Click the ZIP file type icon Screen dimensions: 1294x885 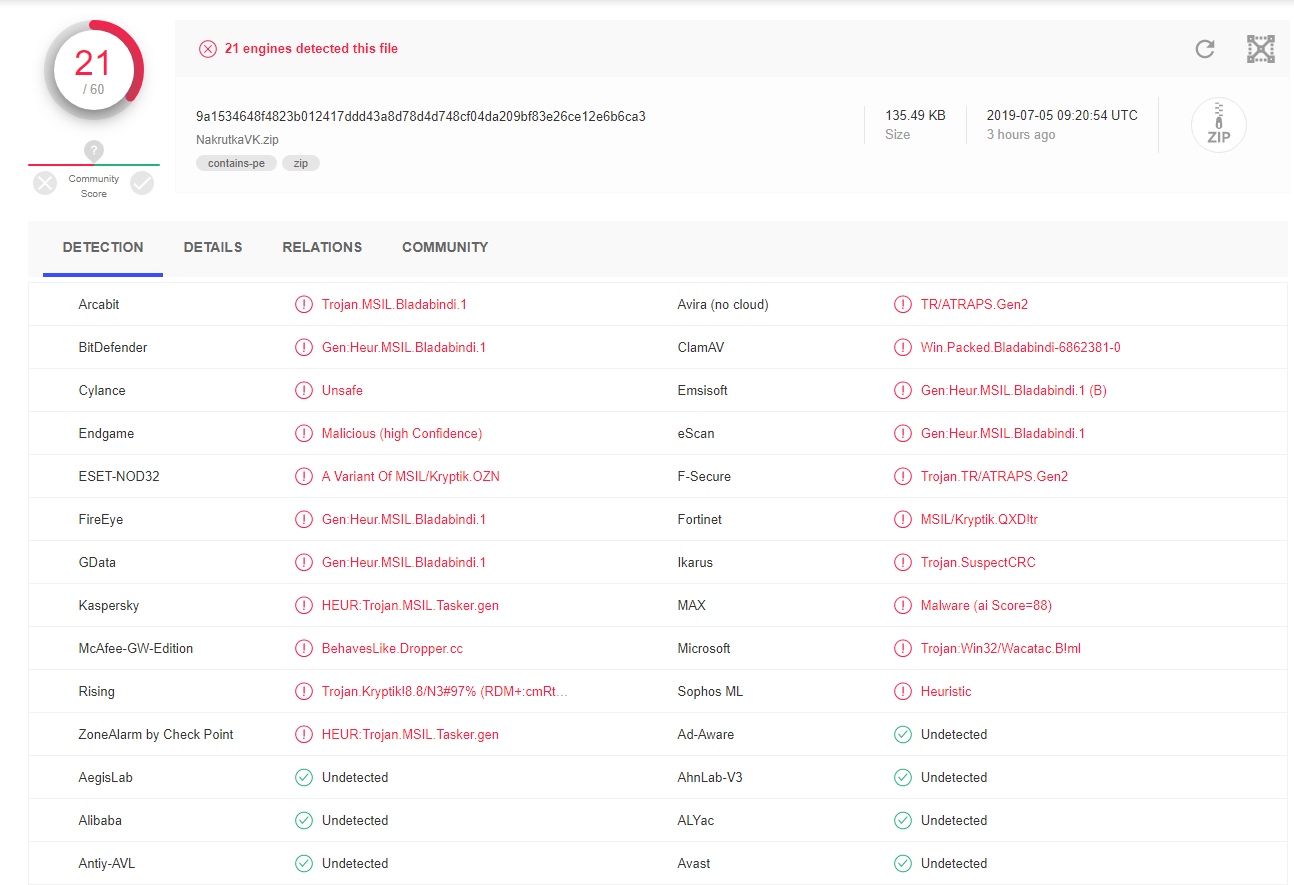point(1219,125)
